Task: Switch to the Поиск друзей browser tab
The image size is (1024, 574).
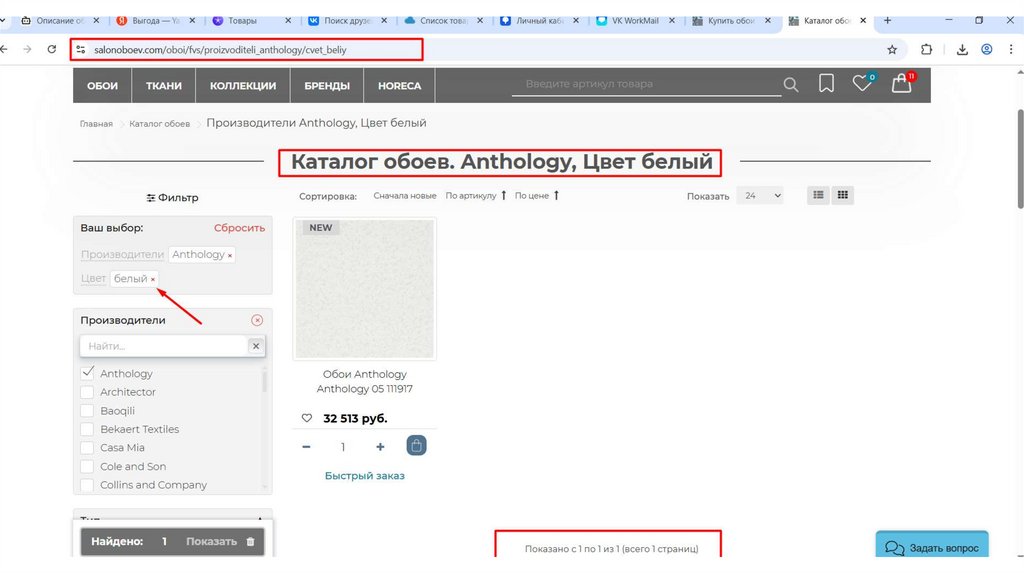Action: tap(347, 20)
